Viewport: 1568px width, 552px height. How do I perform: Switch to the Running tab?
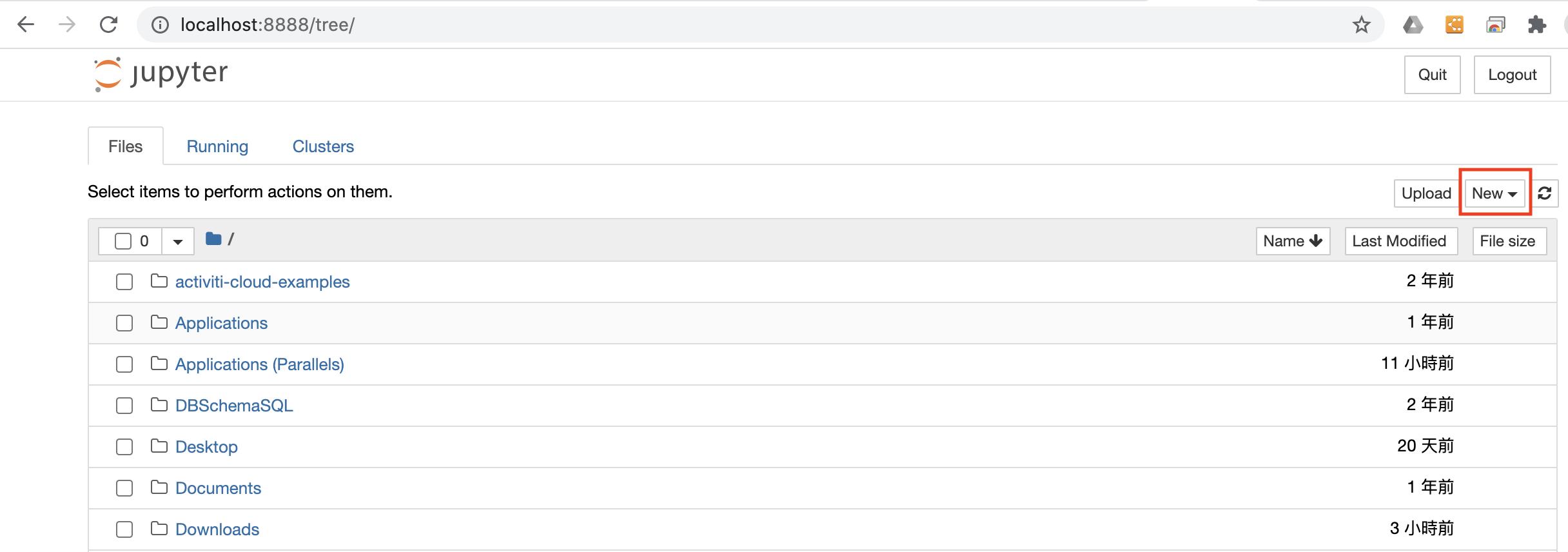point(217,146)
